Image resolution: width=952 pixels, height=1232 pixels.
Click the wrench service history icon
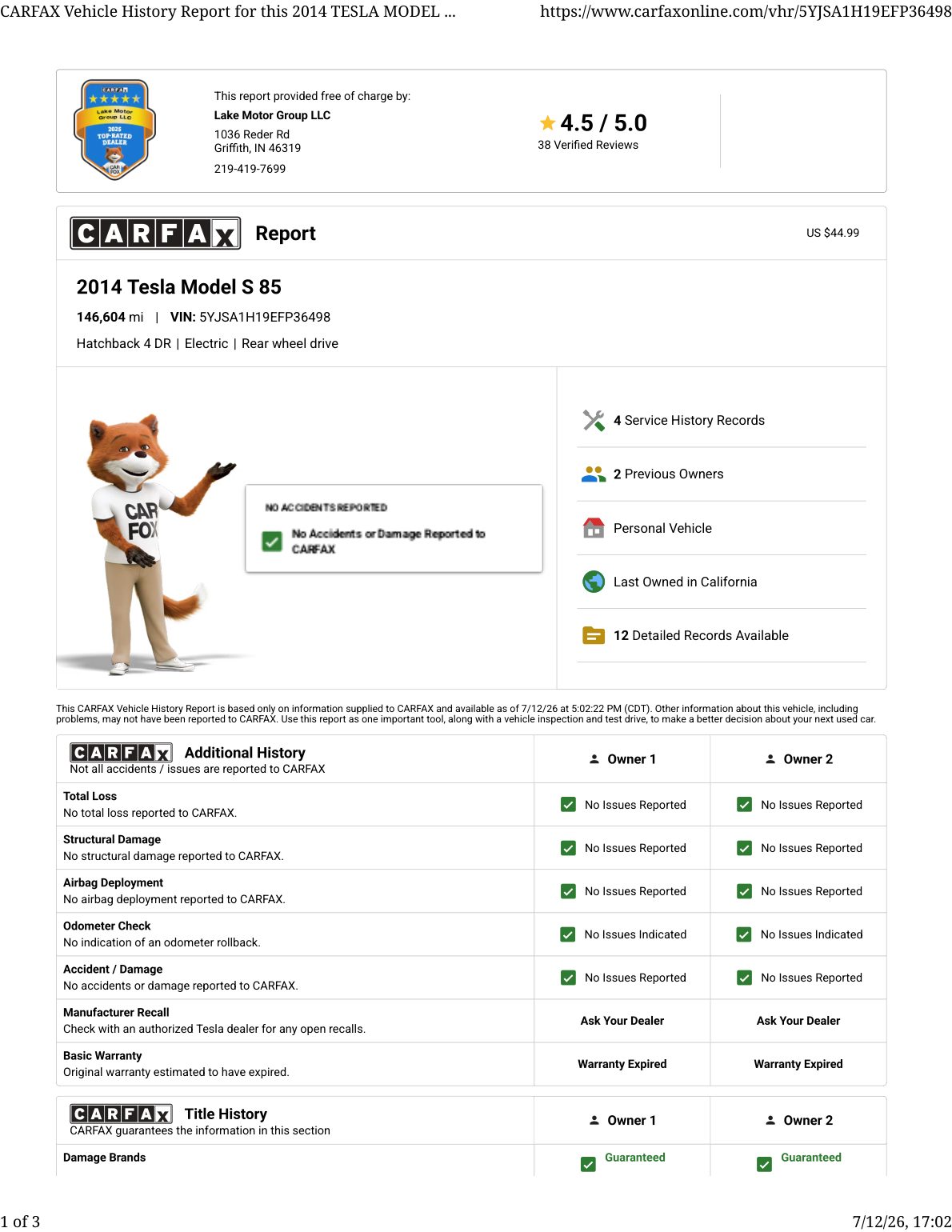[594, 420]
